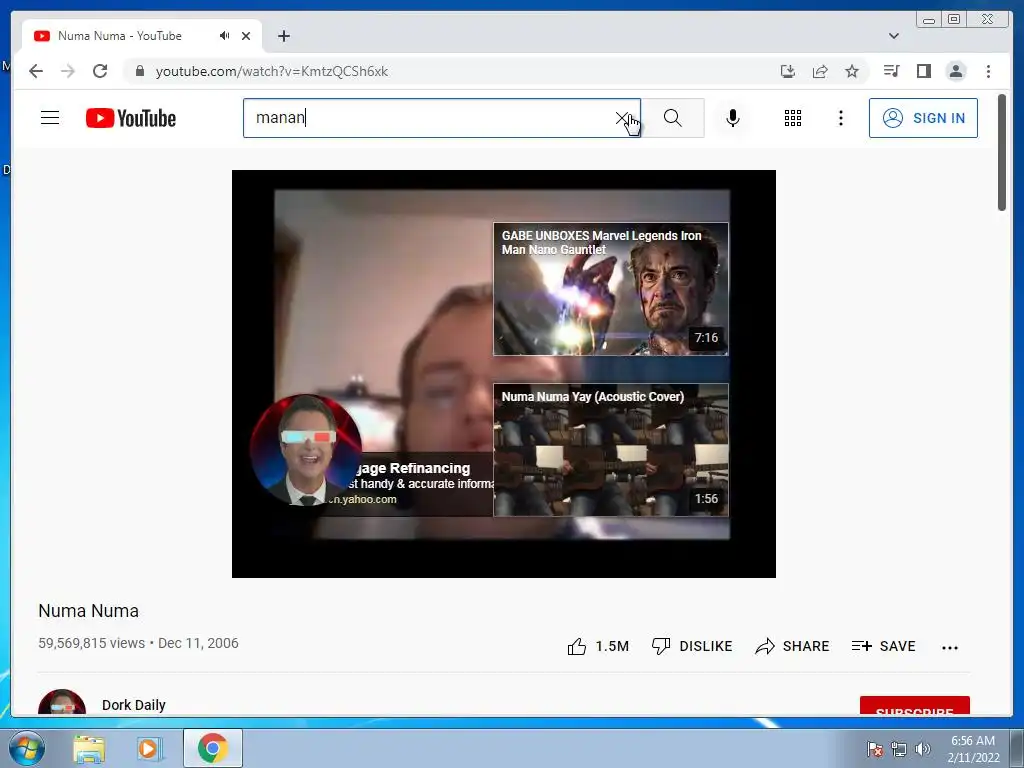Click the 59,569,815 views text

(91, 643)
